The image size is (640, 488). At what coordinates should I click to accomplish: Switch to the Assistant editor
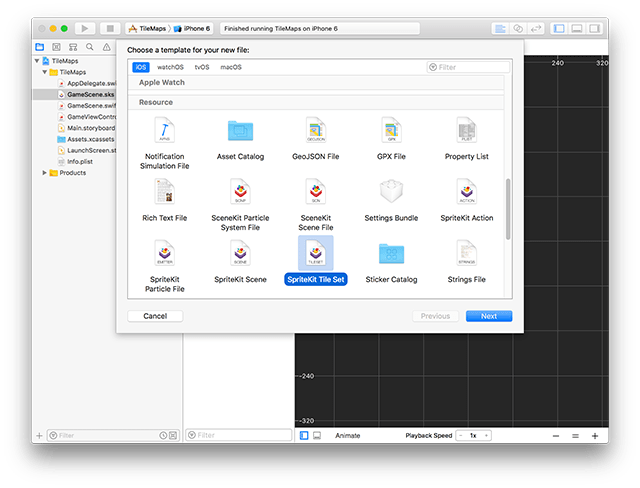pyautogui.click(x=518, y=29)
